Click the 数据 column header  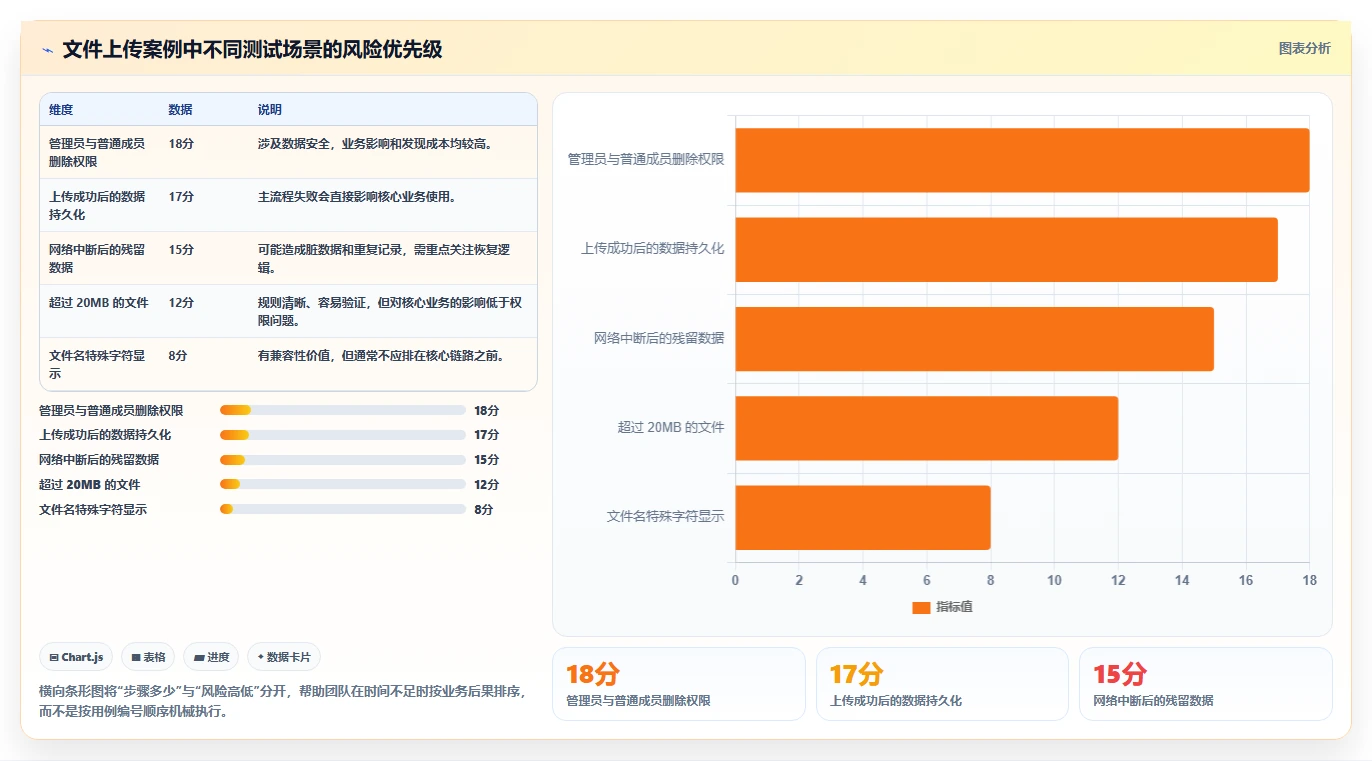point(180,110)
